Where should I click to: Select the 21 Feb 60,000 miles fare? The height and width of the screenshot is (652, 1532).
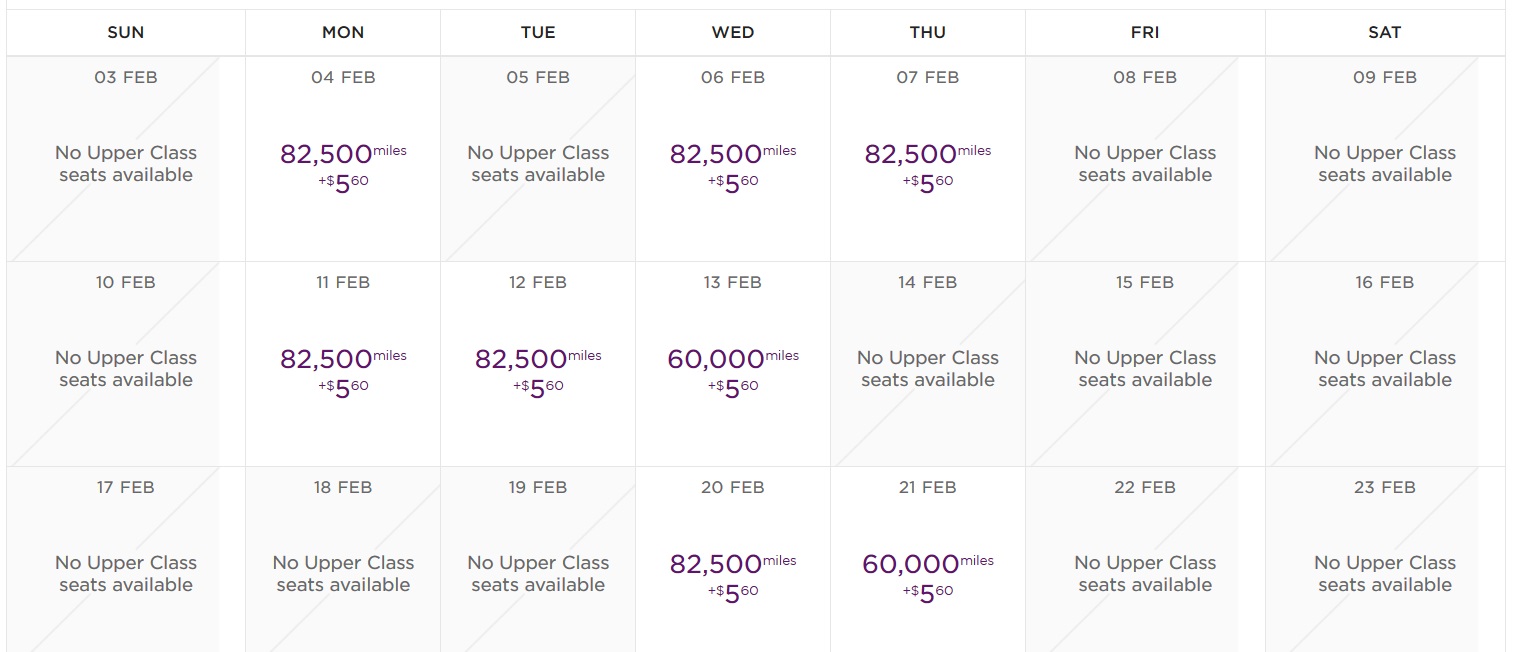927,577
